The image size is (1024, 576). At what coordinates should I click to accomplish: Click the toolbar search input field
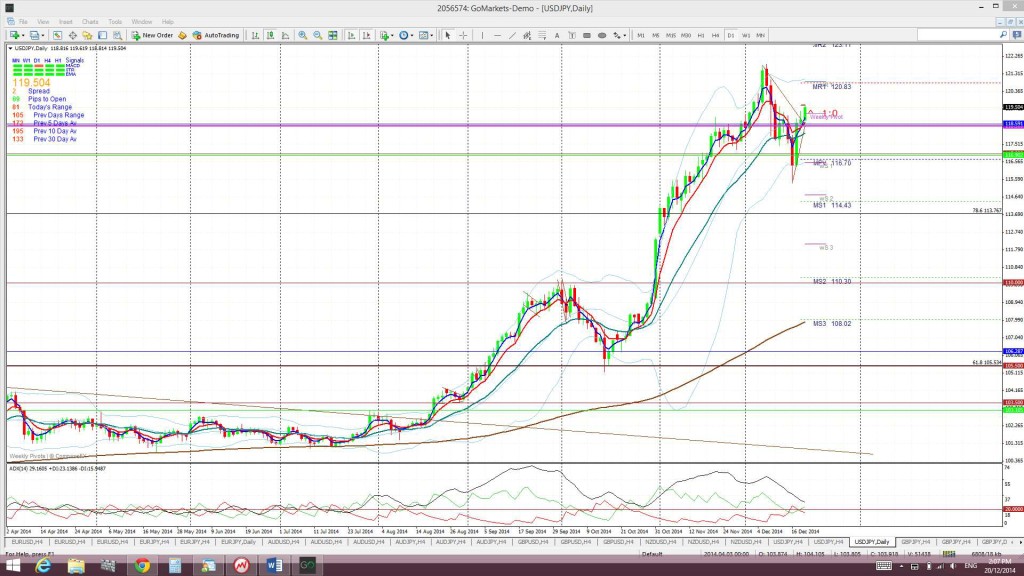click(957, 35)
